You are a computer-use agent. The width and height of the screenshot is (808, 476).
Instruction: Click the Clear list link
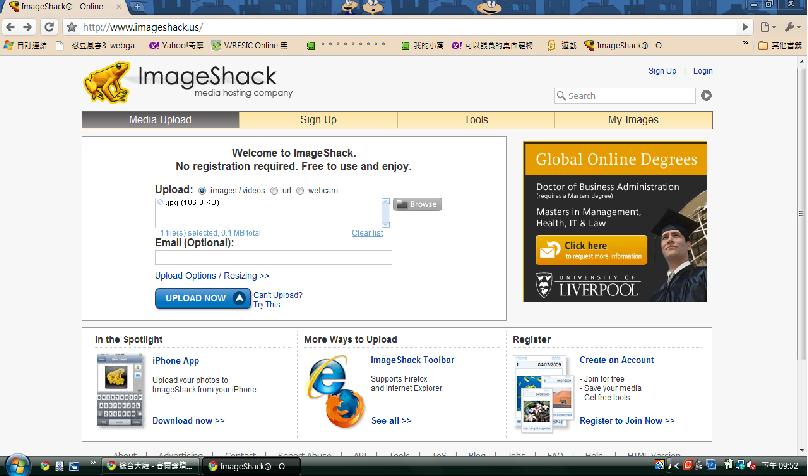pyautogui.click(x=367, y=233)
